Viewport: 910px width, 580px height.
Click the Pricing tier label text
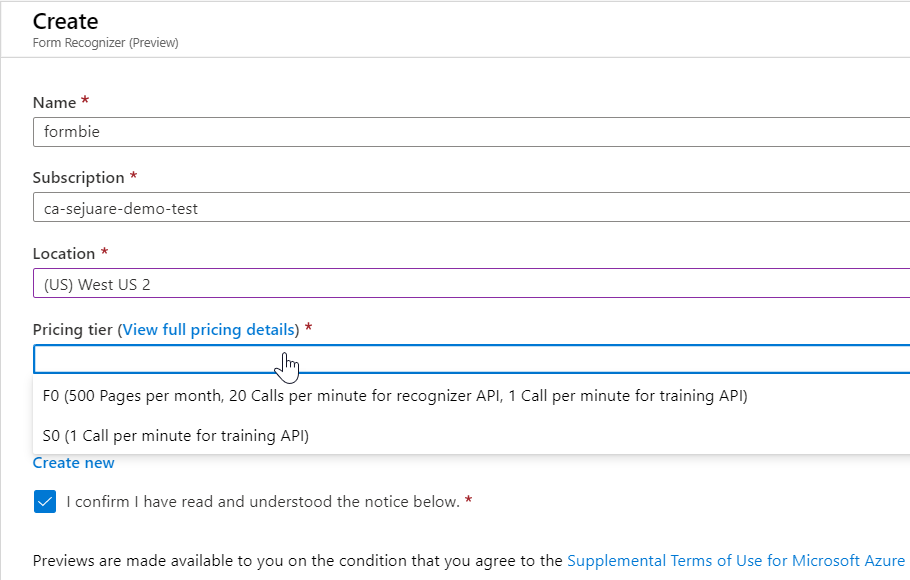[x=73, y=330]
